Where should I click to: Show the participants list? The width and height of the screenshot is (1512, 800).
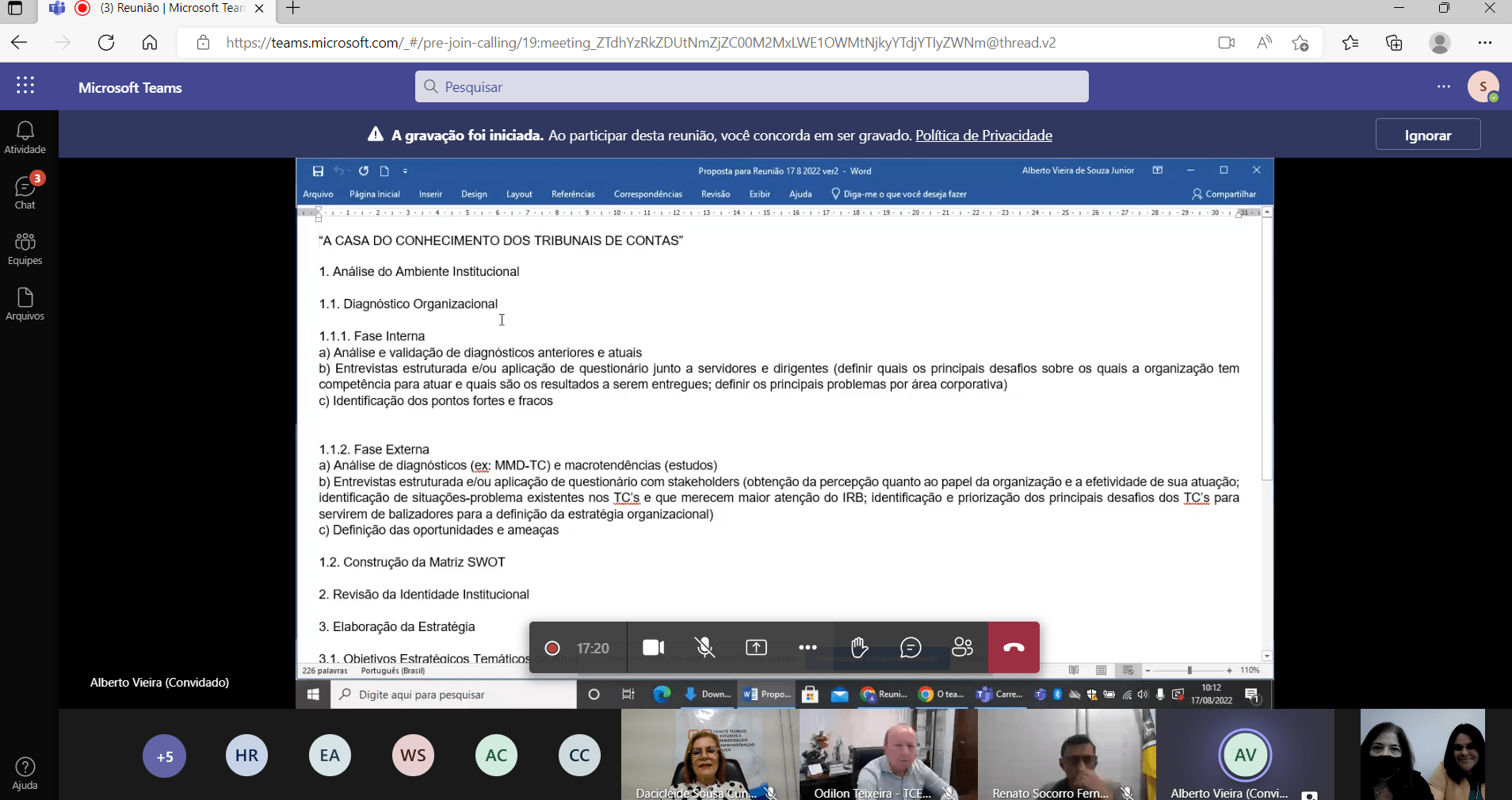962,648
